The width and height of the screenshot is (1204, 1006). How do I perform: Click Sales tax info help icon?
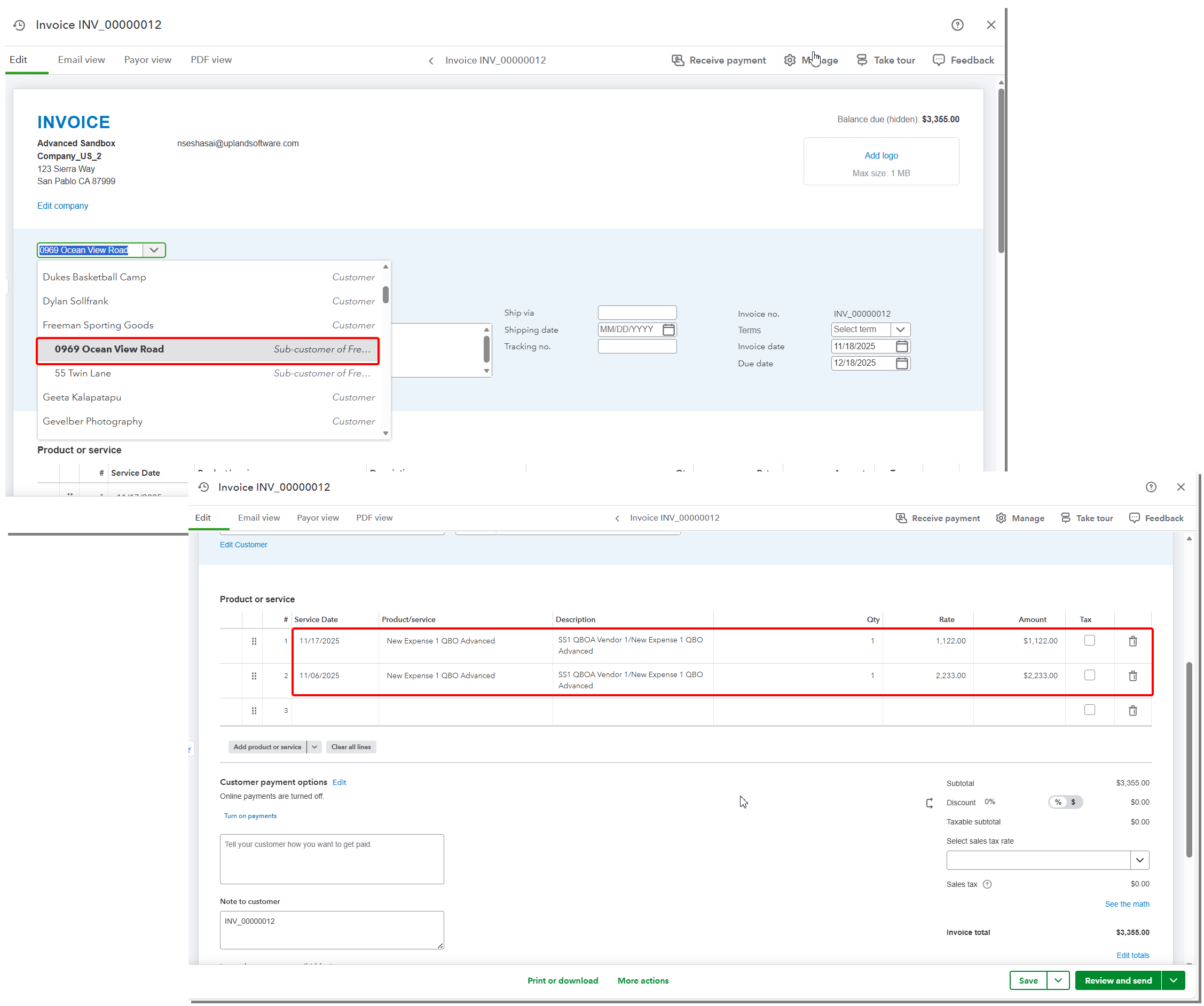(987, 884)
